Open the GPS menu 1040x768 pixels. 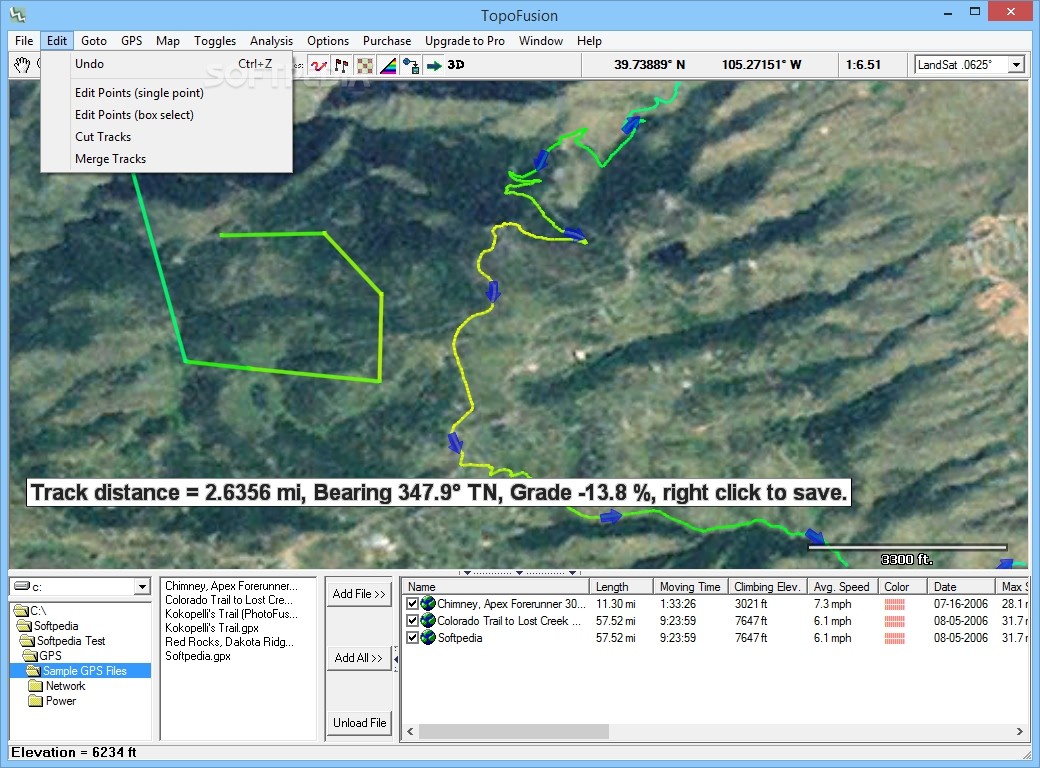pos(131,40)
